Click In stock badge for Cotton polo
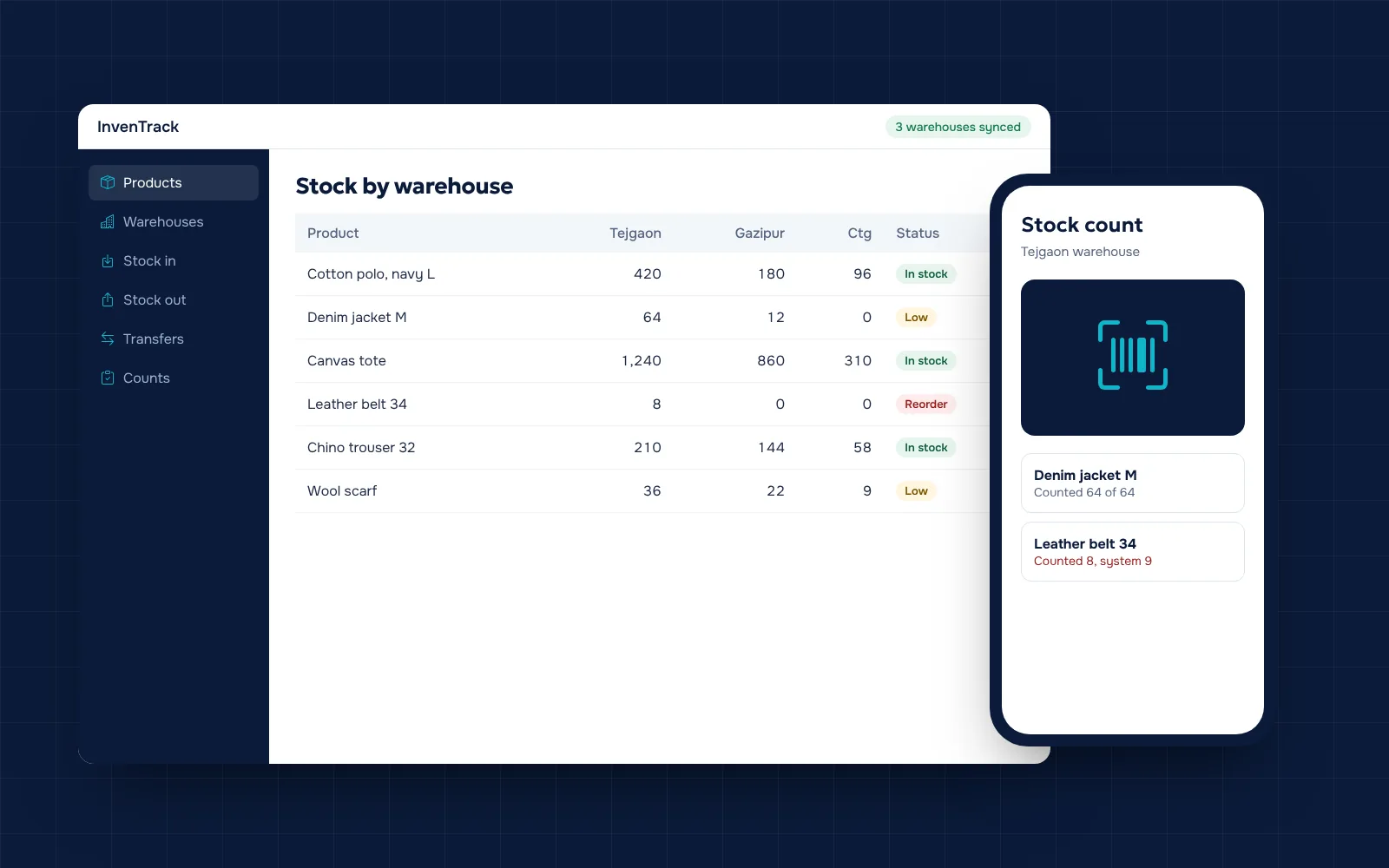This screenshot has height=868, width=1389. pyautogui.click(x=926, y=273)
